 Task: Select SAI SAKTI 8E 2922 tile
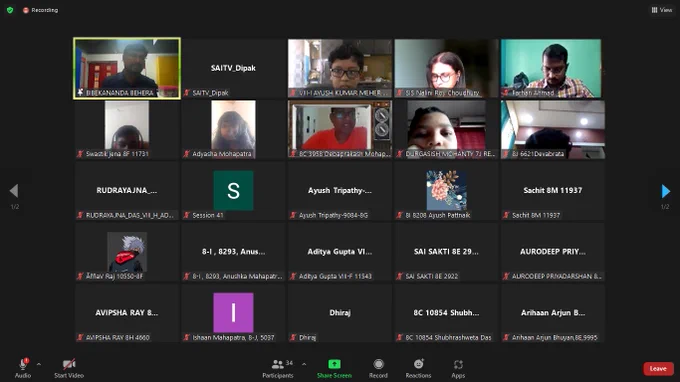[x=446, y=252]
